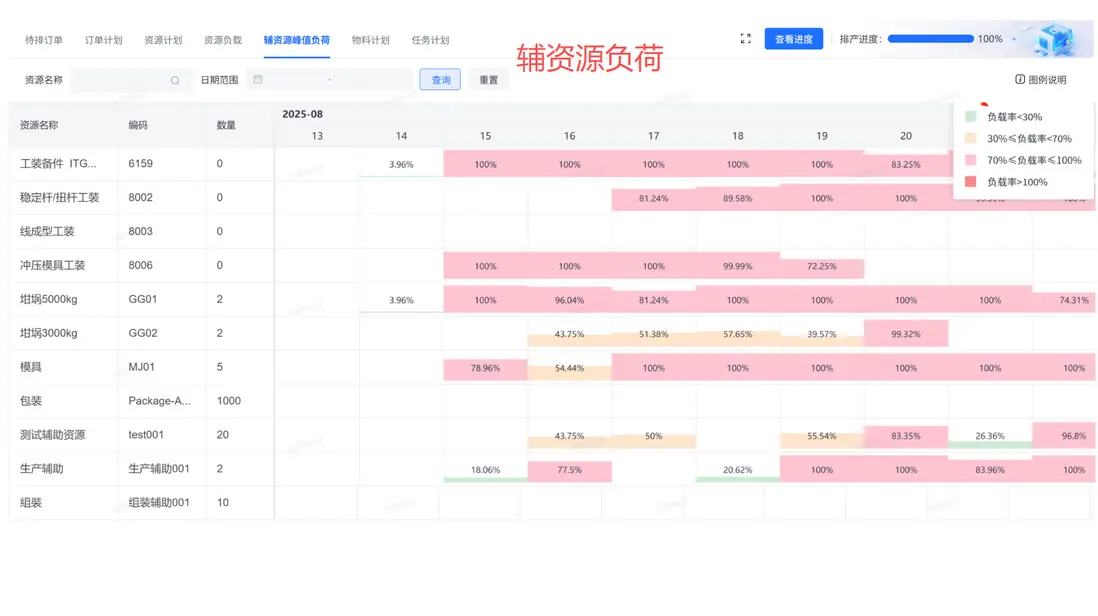Click the 18.06% load cell
The height and width of the screenshot is (616, 1098).
click(485, 470)
